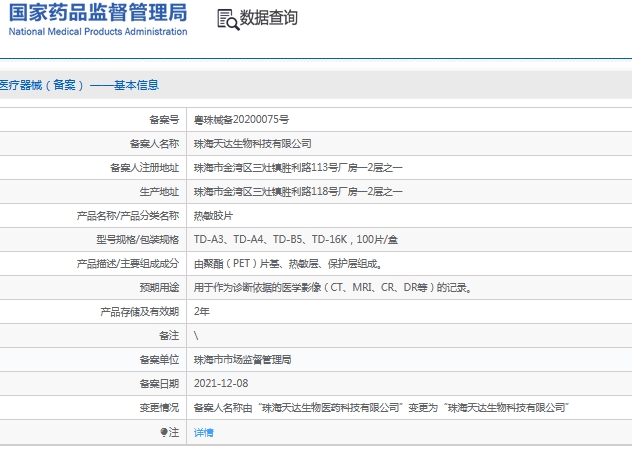Click the 预期用途 label

[x=159, y=287]
